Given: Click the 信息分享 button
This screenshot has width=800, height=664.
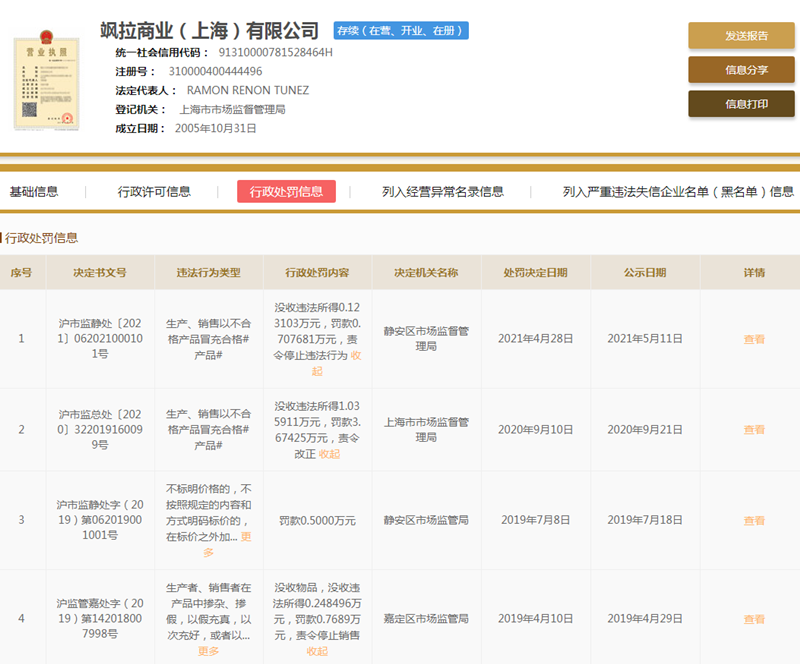Looking at the screenshot, I should pos(741,70).
